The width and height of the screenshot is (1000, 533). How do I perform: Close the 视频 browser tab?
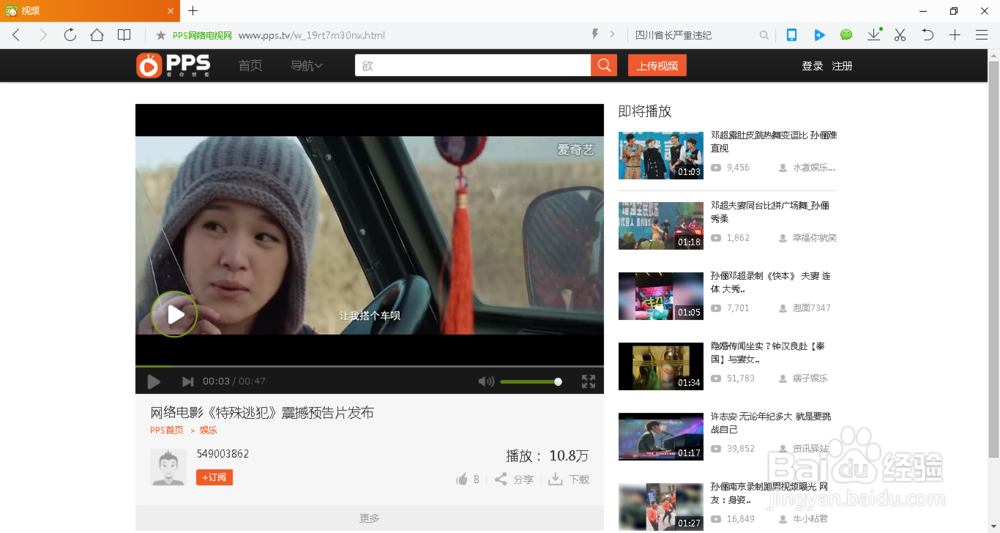(x=170, y=11)
